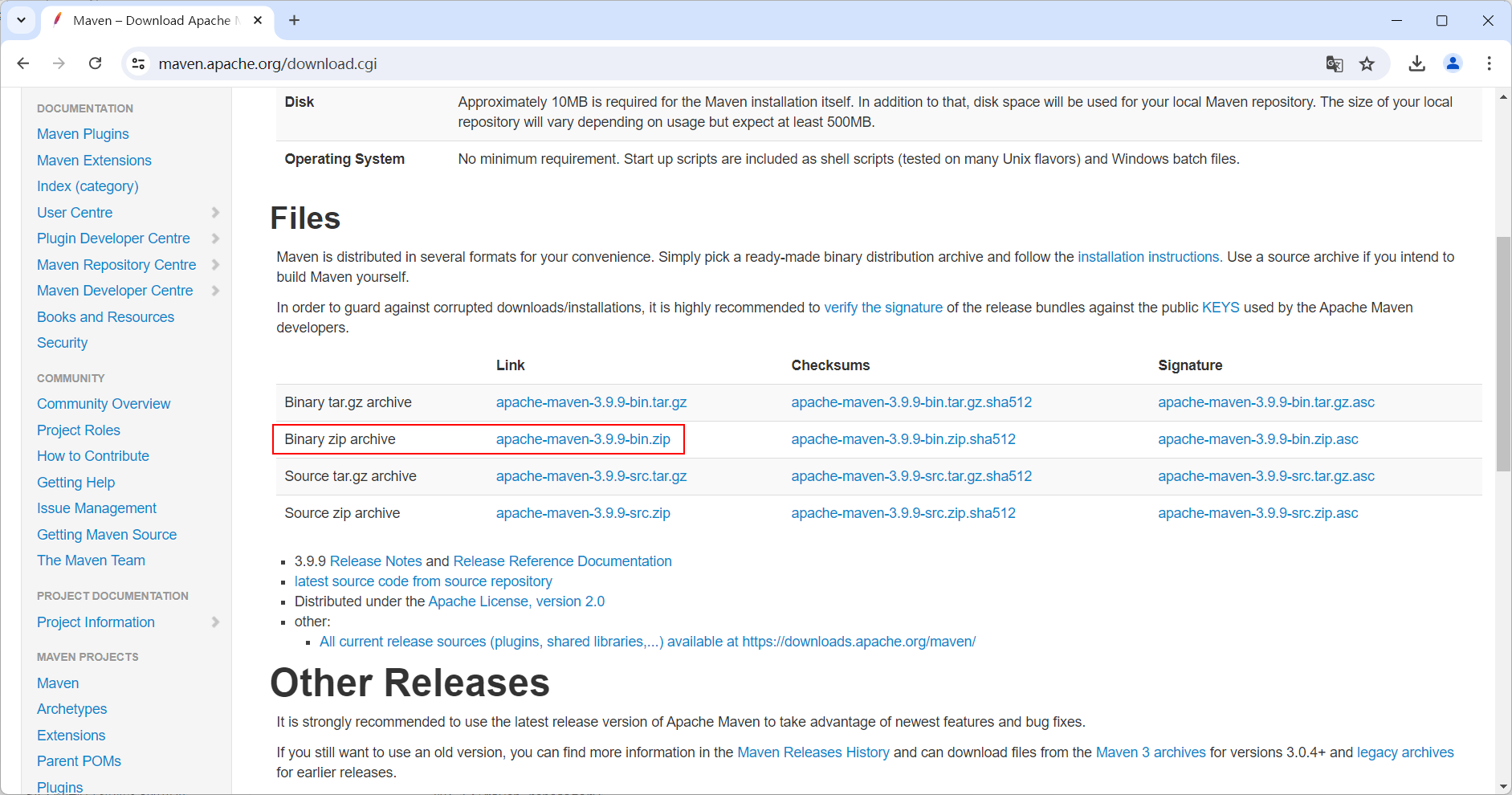The width and height of the screenshot is (1512, 795).
Task: Click the scrollbar up arrow
Action: (1503, 96)
